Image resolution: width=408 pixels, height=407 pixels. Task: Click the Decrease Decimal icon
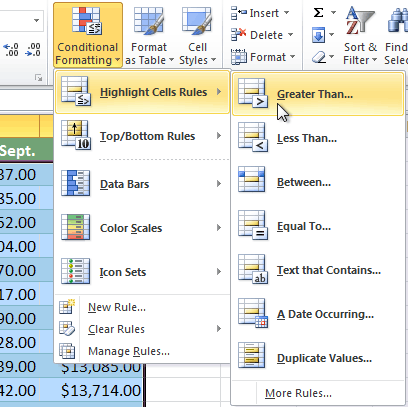point(33,50)
